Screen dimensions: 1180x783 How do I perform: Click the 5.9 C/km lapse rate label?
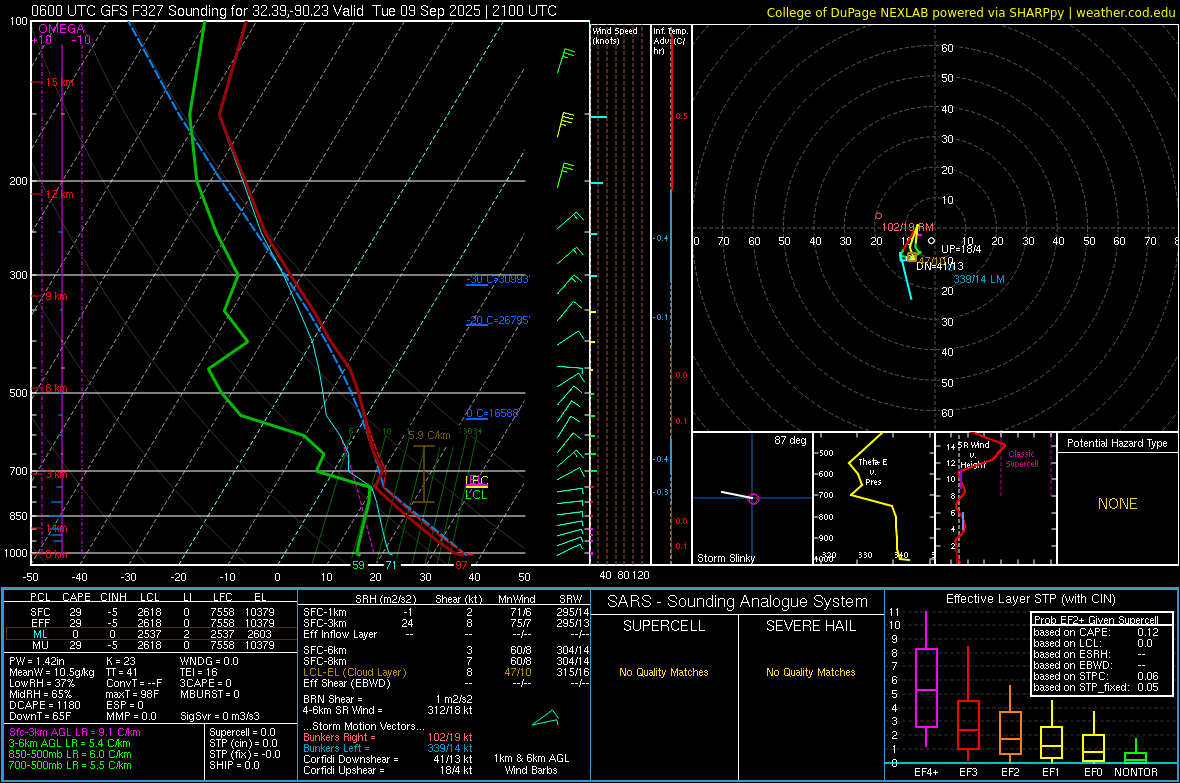(x=429, y=435)
